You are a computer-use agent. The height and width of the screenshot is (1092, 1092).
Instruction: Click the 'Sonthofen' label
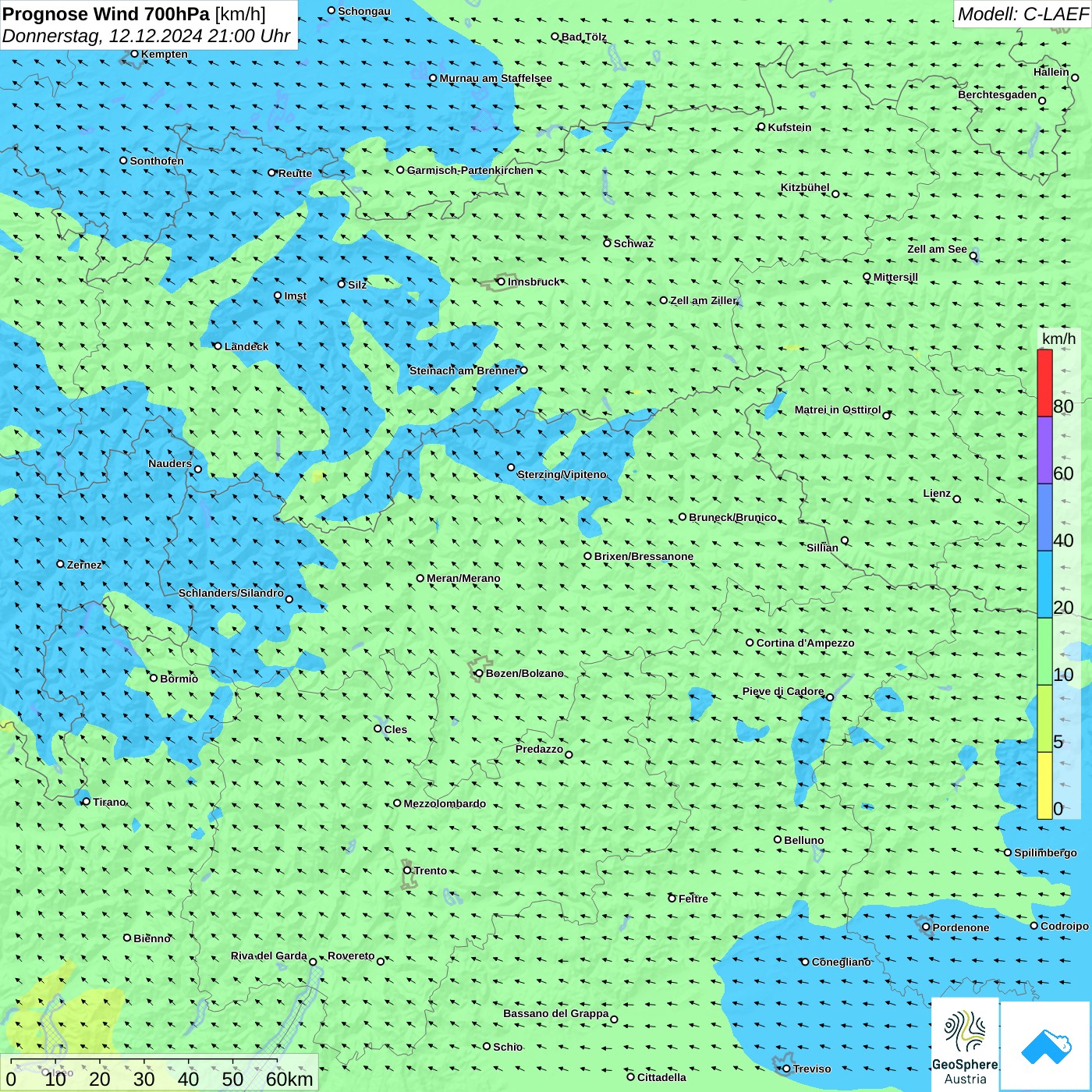point(157,161)
